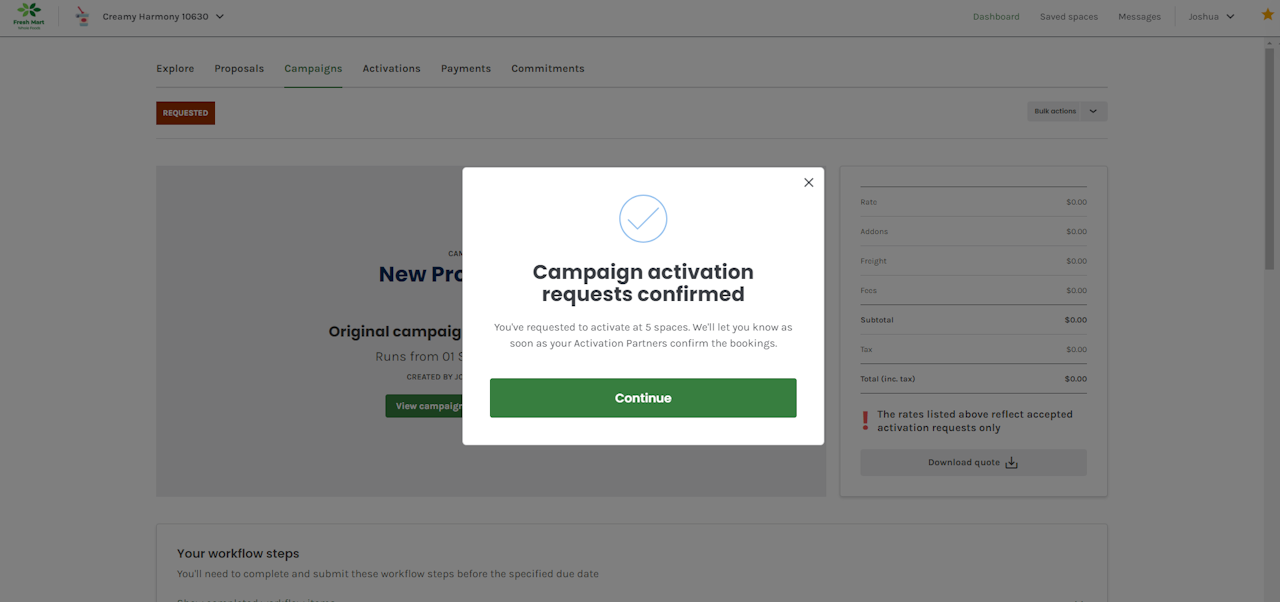Click the blue checkmark circle icon
This screenshot has height=602, width=1280.
tap(643, 218)
